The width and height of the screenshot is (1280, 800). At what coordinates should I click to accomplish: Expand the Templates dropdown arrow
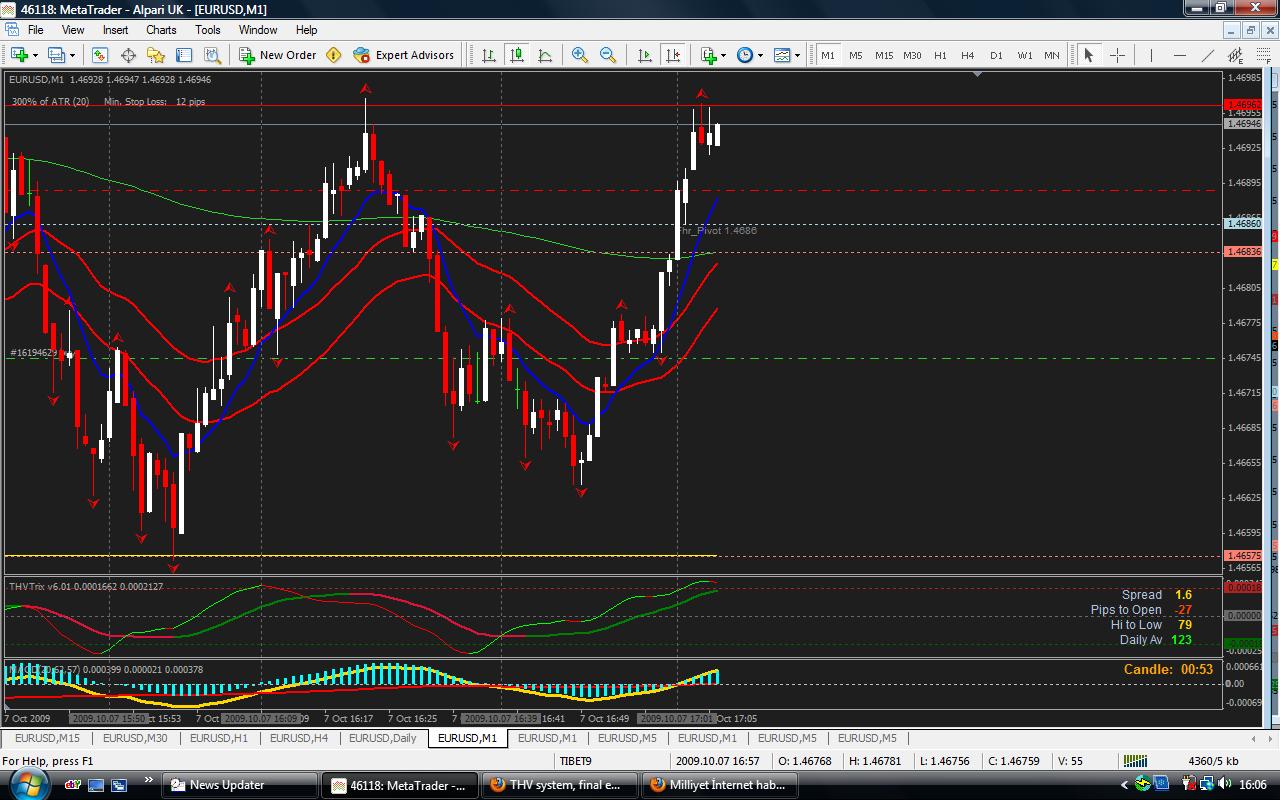(x=798, y=55)
